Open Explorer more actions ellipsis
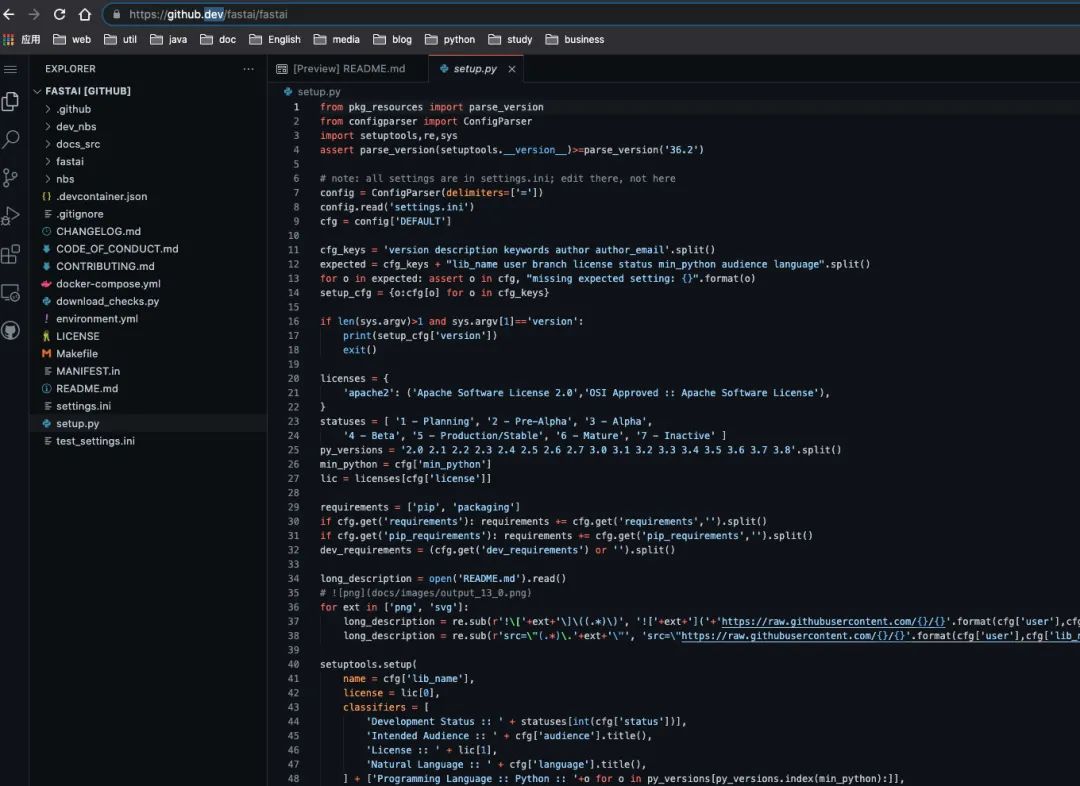The image size is (1080, 786). (248, 69)
